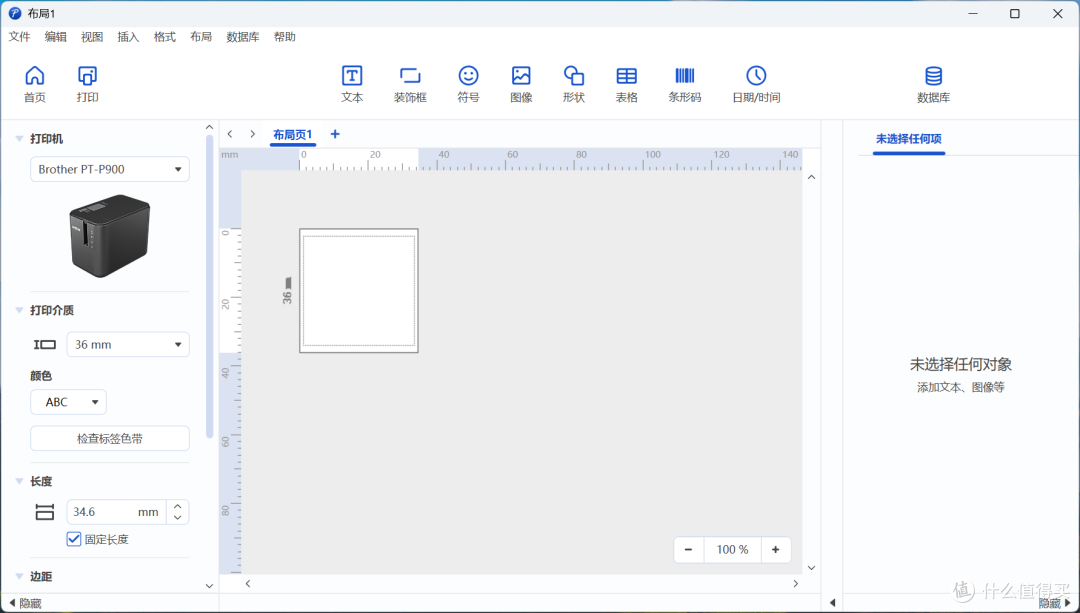The image size is (1080, 613).
Task: Open the 插入 menu
Action: click(128, 37)
